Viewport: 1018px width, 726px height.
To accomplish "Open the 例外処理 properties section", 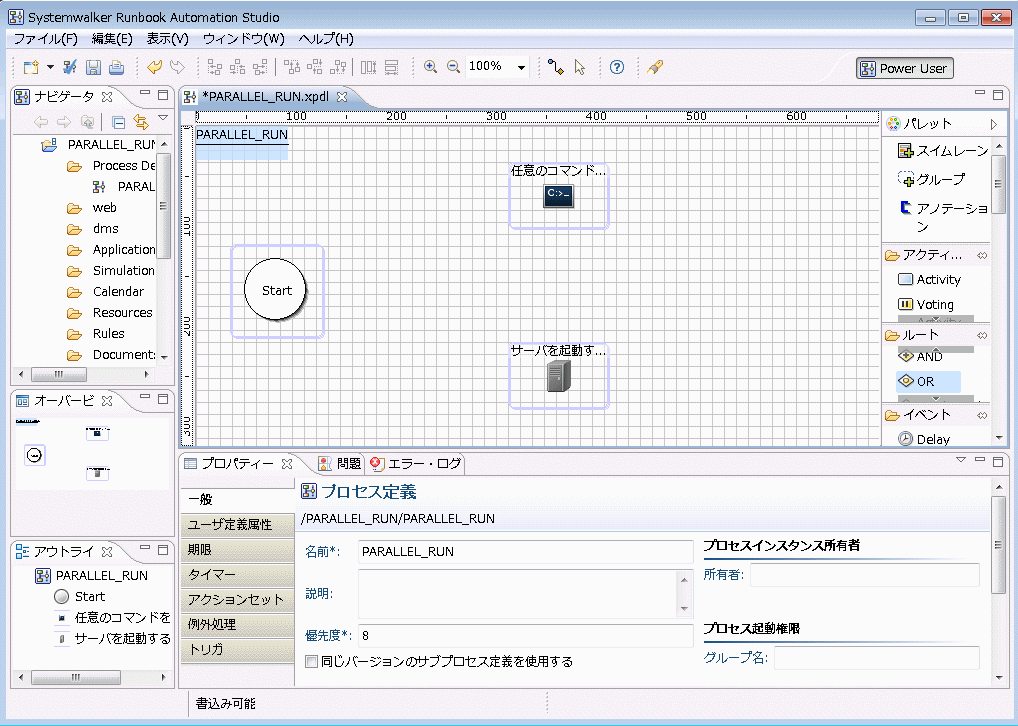I will (x=237, y=625).
